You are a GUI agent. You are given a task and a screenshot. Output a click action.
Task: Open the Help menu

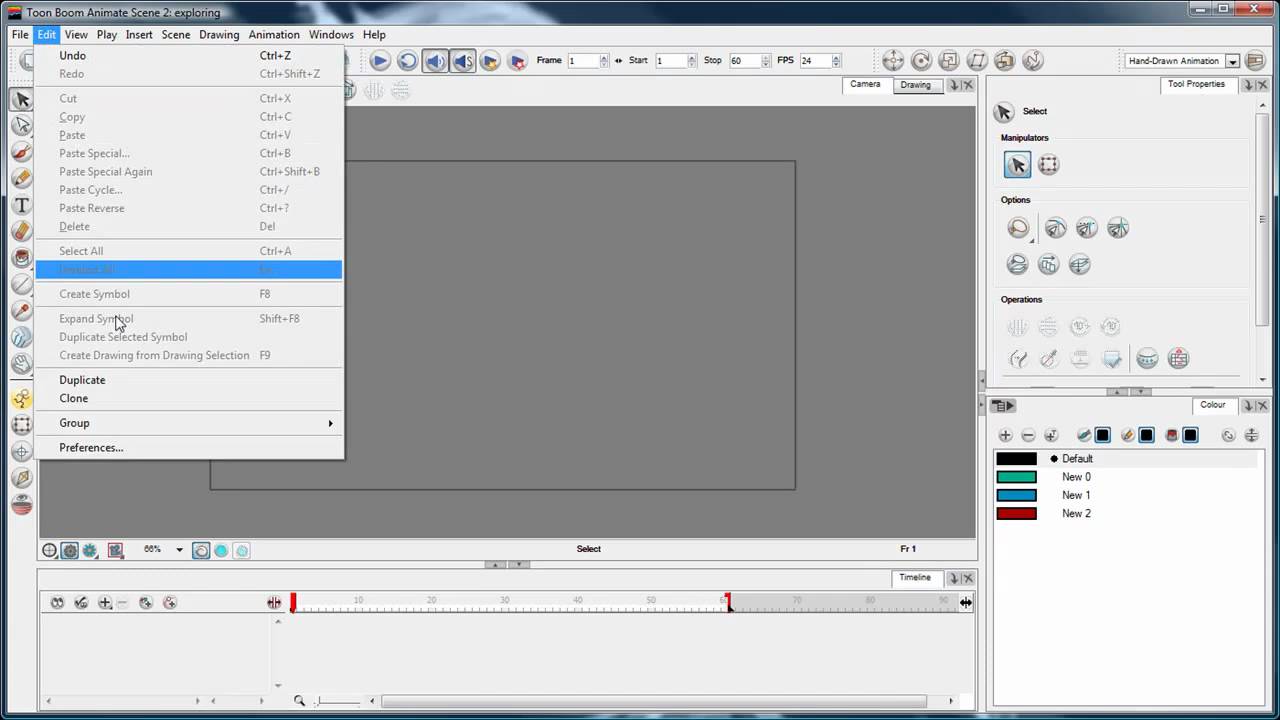pos(374,34)
